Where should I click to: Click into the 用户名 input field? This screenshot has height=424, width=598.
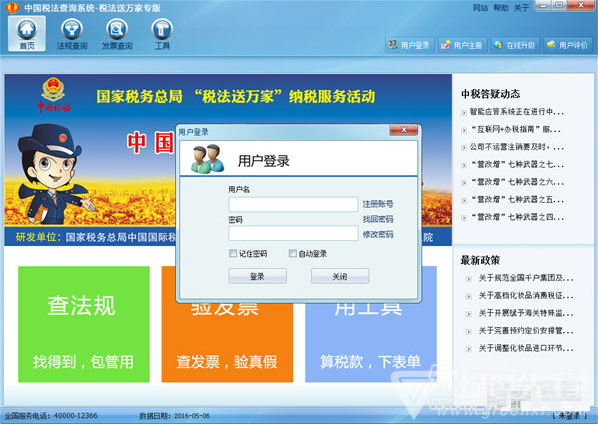coord(293,204)
